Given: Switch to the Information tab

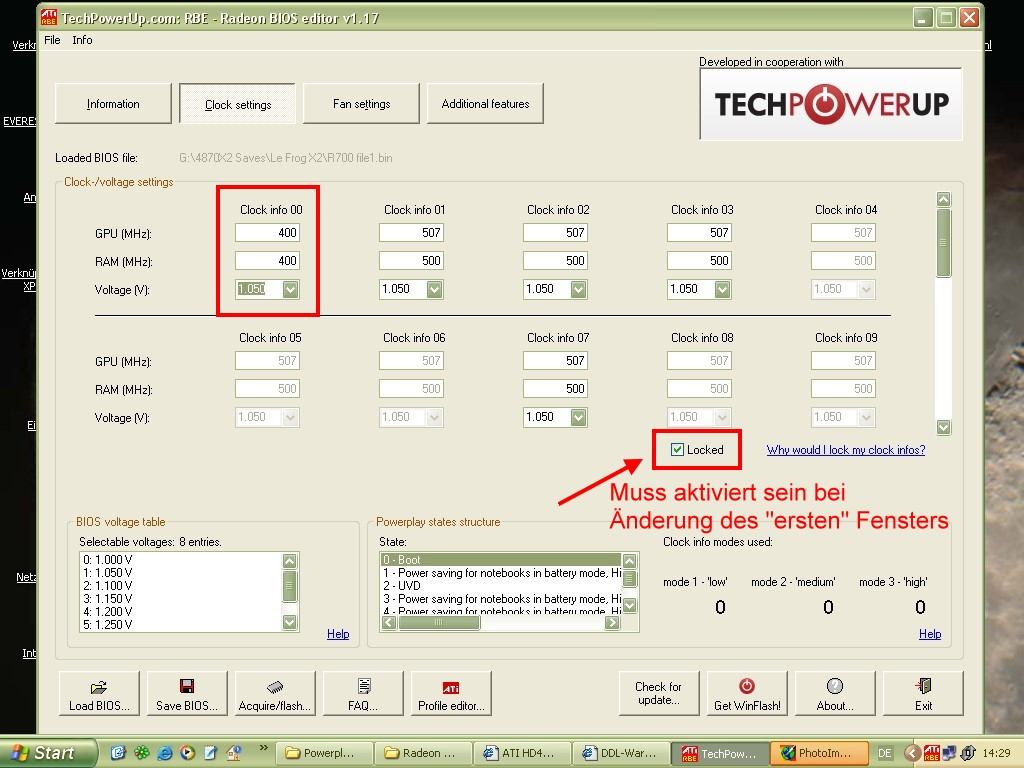Looking at the screenshot, I should coord(113,104).
